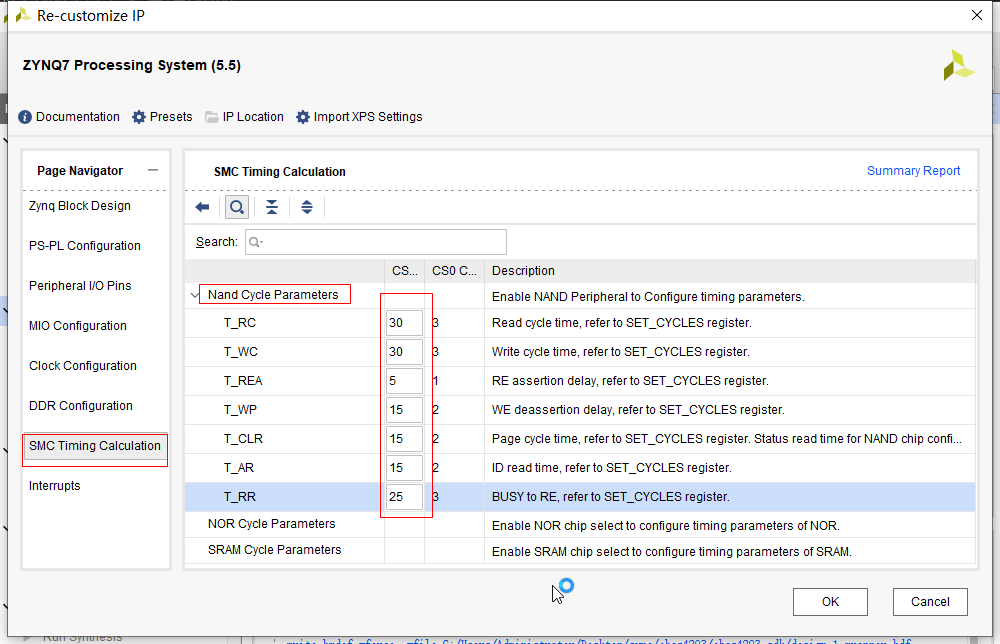Collapse the Page Navigator panel
This screenshot has height=644, width=1000.
152,170
